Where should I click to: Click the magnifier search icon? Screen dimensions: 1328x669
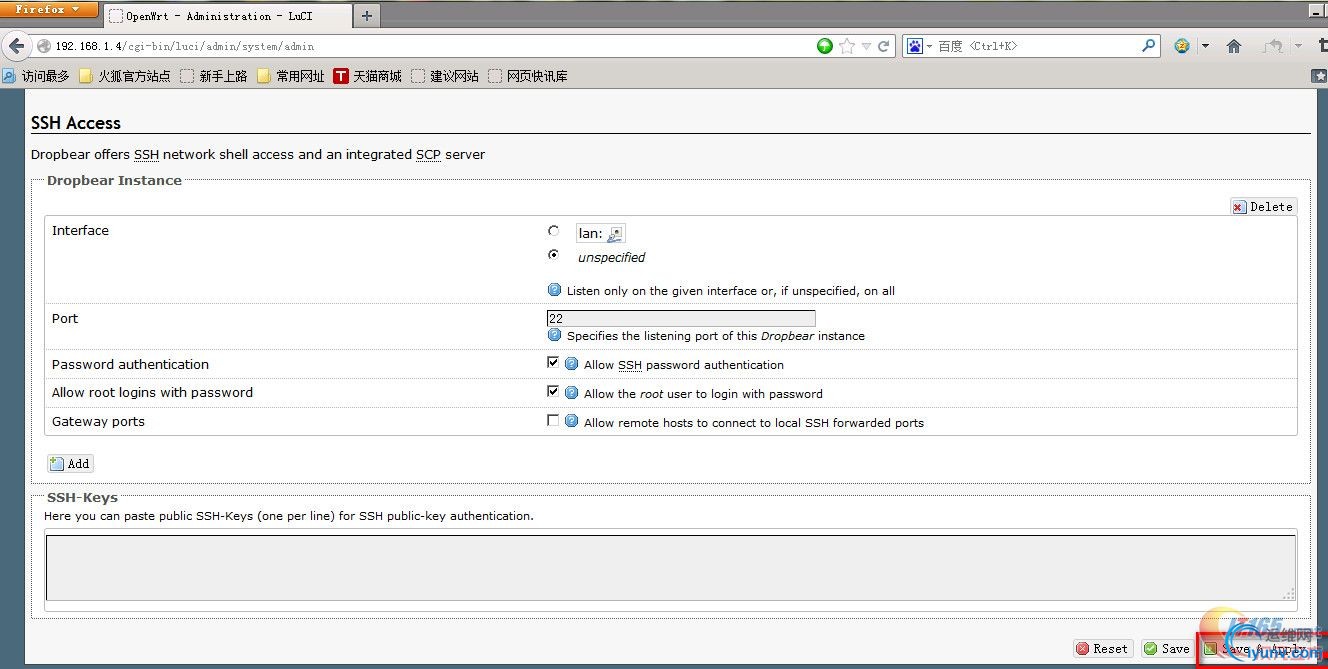point(1149,45)
